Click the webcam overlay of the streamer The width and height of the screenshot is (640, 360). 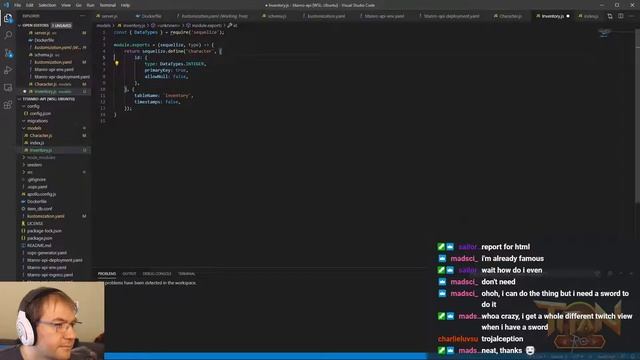(x=52, y=321)
